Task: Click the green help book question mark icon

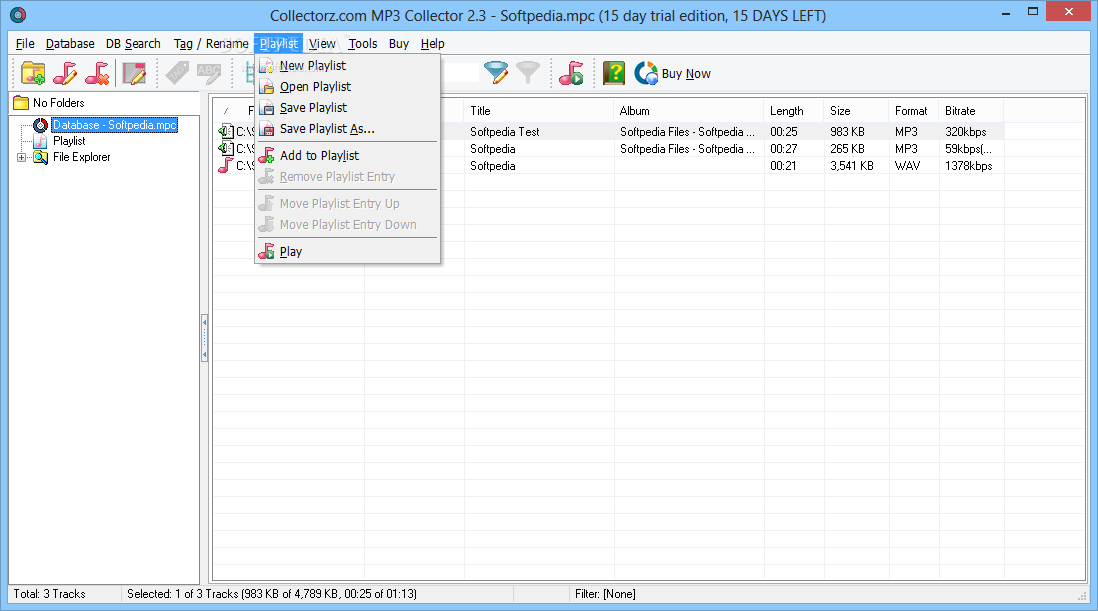Action: (x=613, y=73)
